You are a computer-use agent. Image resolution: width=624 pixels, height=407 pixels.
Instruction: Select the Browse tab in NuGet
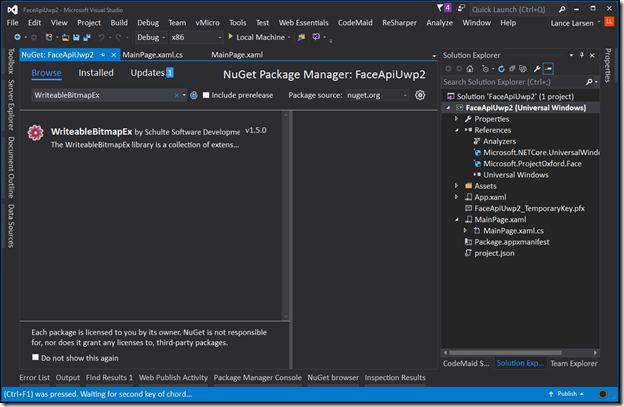pos(47,73)
